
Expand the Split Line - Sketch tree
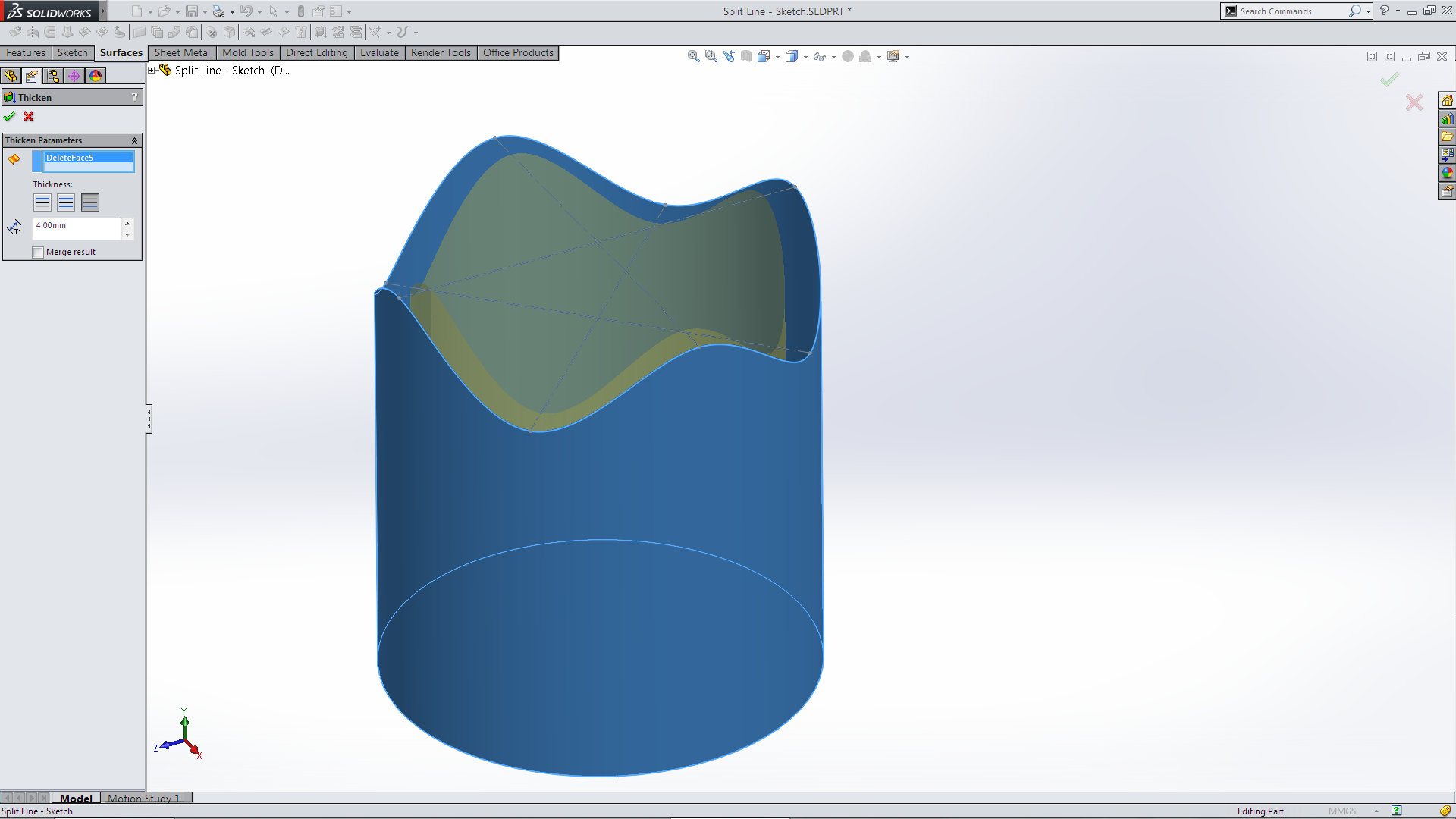tap(152, 71)
